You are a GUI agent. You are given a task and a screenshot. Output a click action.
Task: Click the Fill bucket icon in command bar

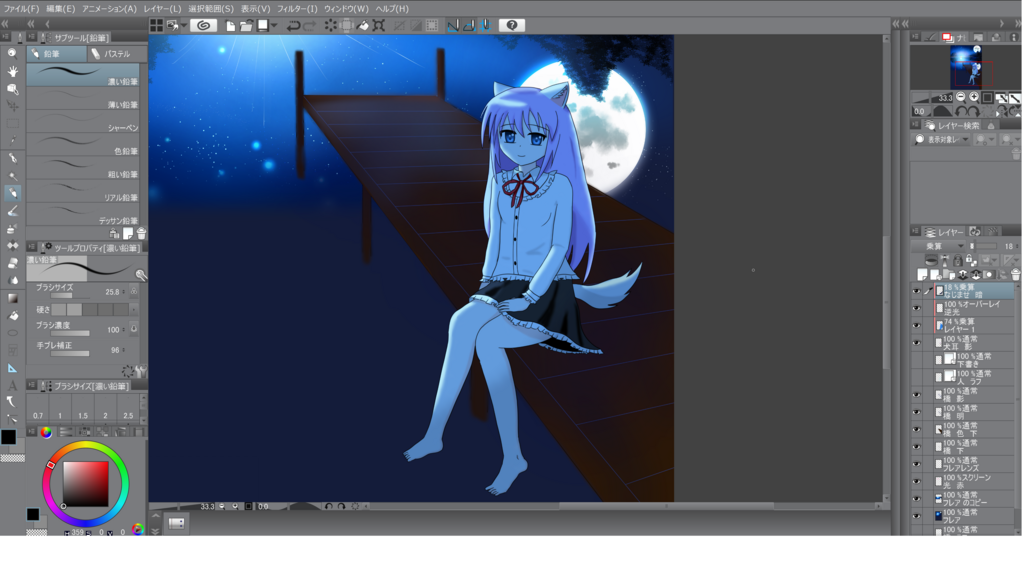(362, 25)
